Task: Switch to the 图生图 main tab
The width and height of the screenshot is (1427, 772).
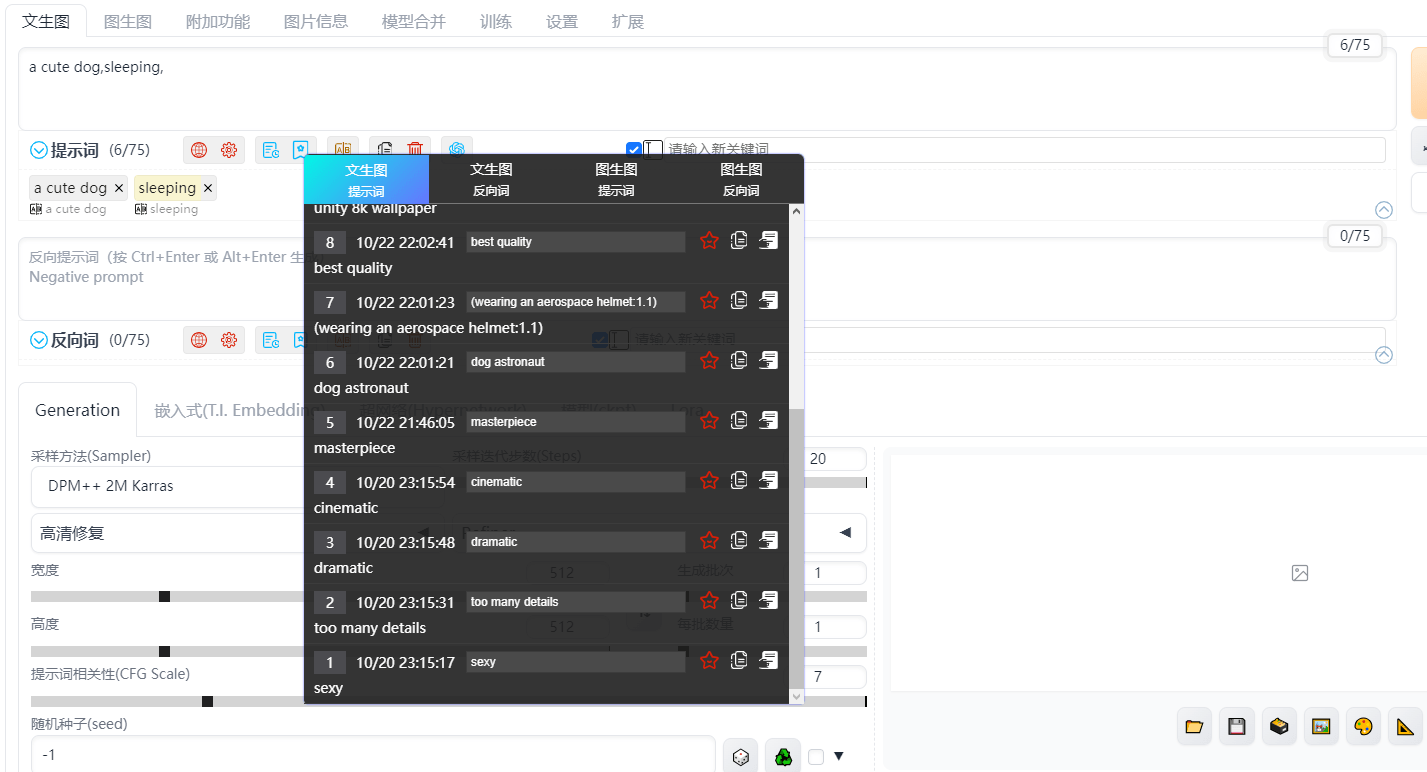Action: [128, 21]
